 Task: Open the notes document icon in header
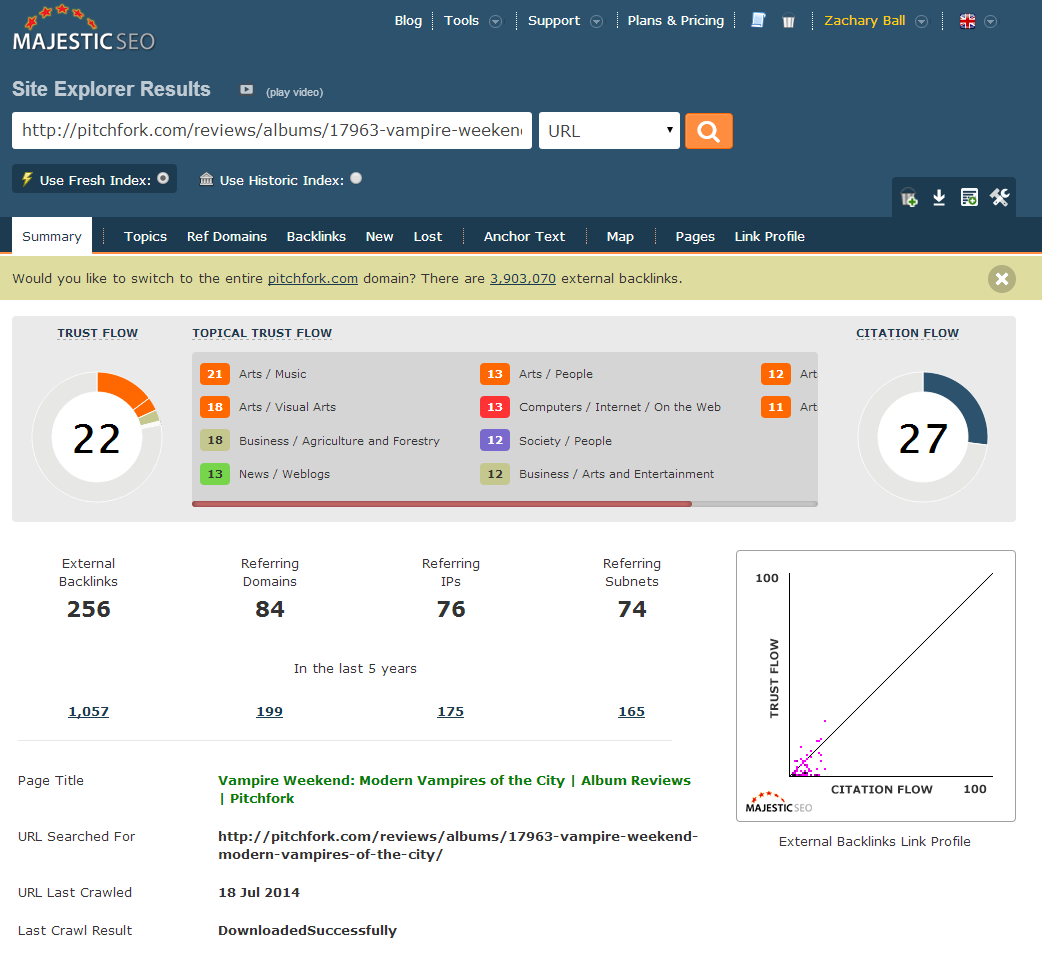tap(758, 21)
